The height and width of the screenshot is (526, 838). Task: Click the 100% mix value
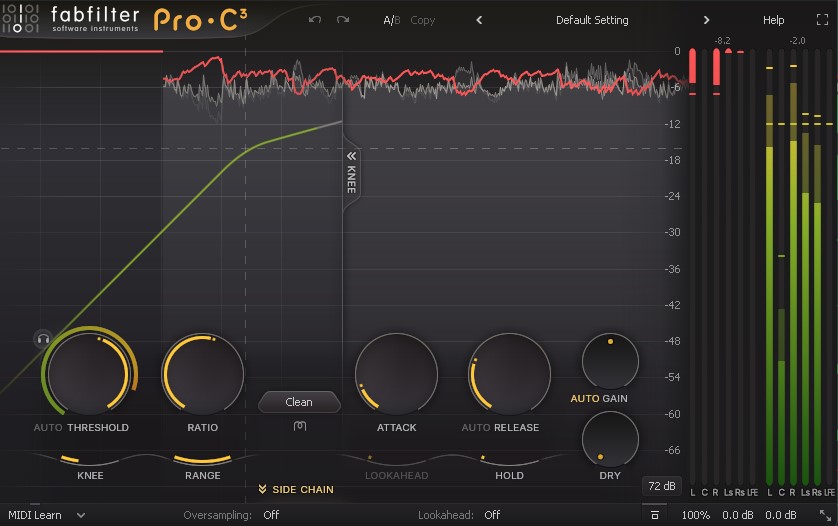695,515
